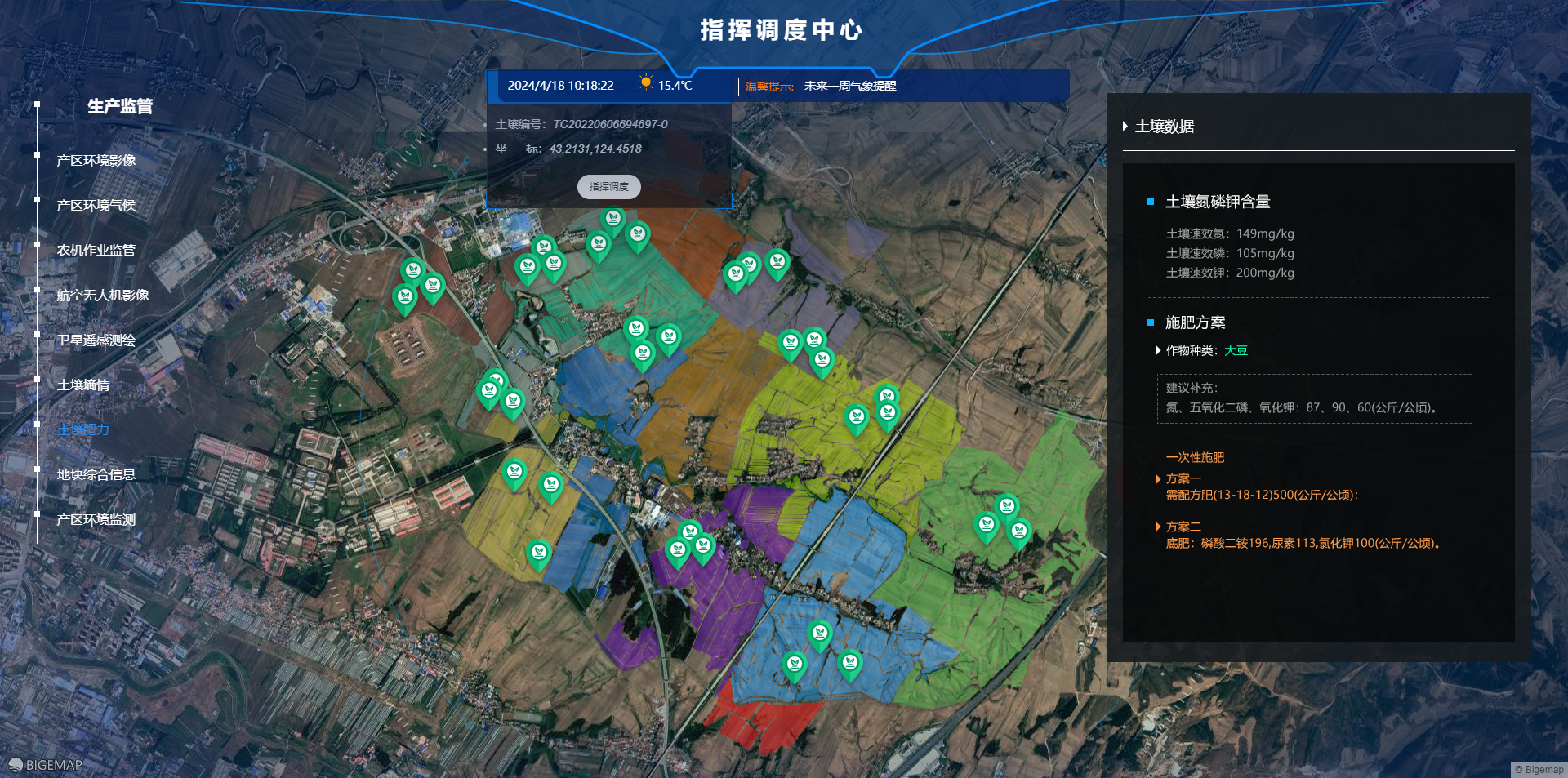Expand the 作物种类 disclosure arrow
The width and height of the screenshot is (1568, 778).
pos(1158,350)
